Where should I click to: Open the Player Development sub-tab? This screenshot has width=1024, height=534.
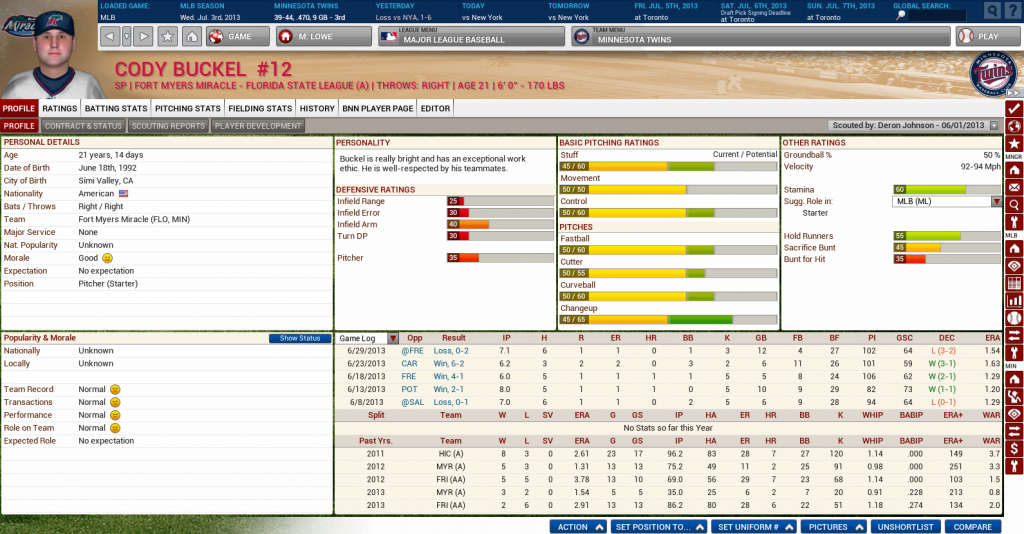257,126
